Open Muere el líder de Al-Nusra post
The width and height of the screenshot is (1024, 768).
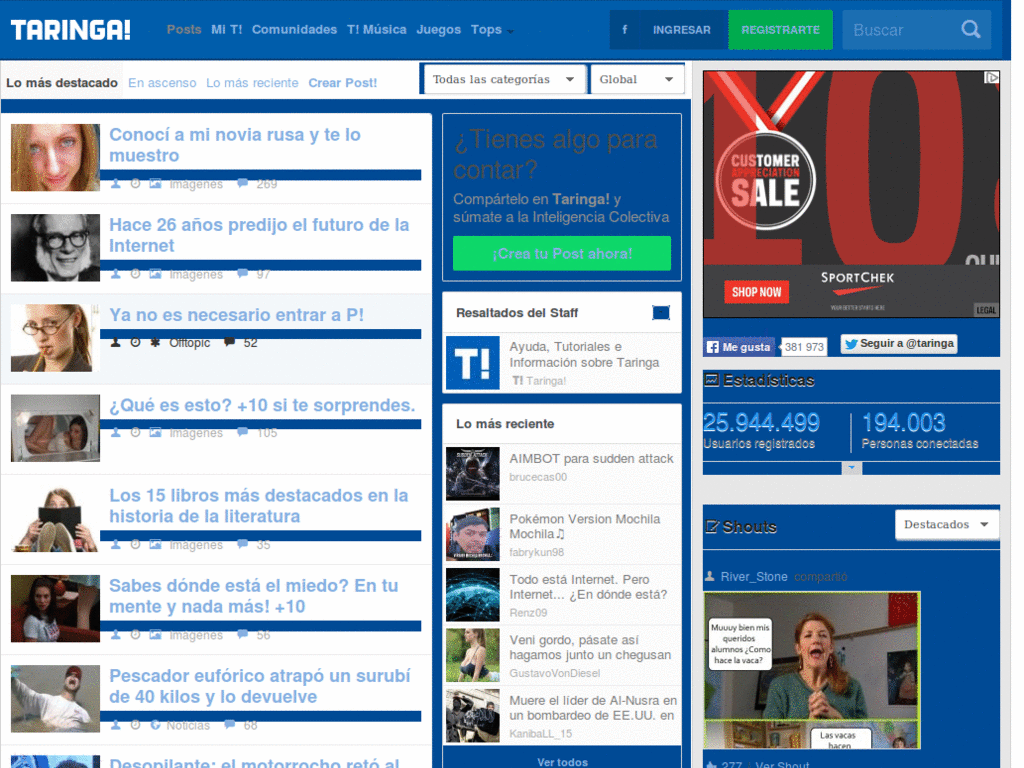click(x=593, y=708)
